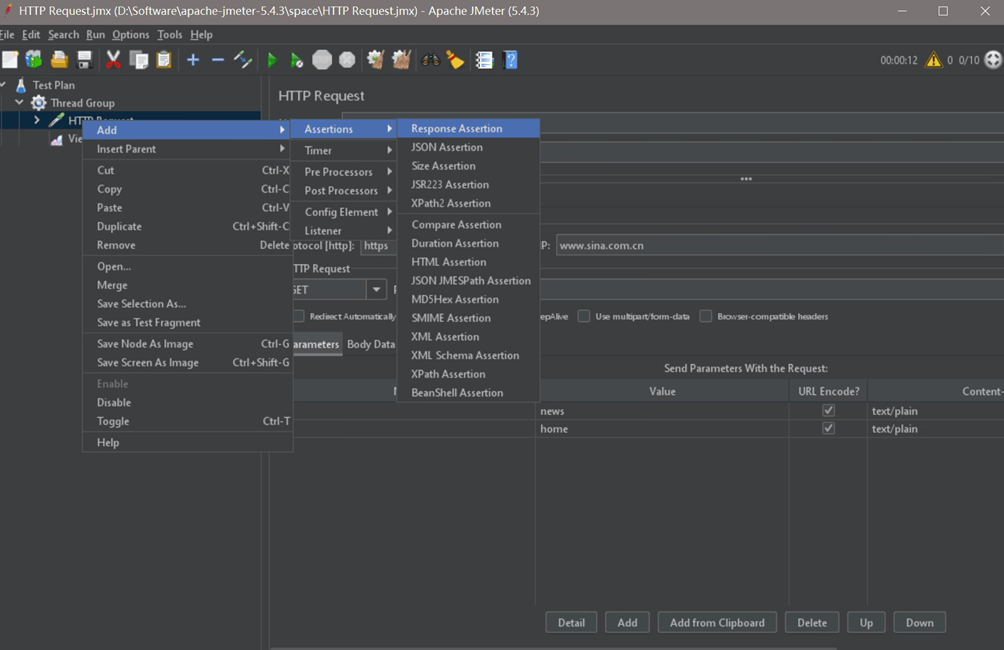Click the Cut scissors icon in toolbar
This screenshot has width=1004, height=650.
pyautogui.click(x=113, y=61)
